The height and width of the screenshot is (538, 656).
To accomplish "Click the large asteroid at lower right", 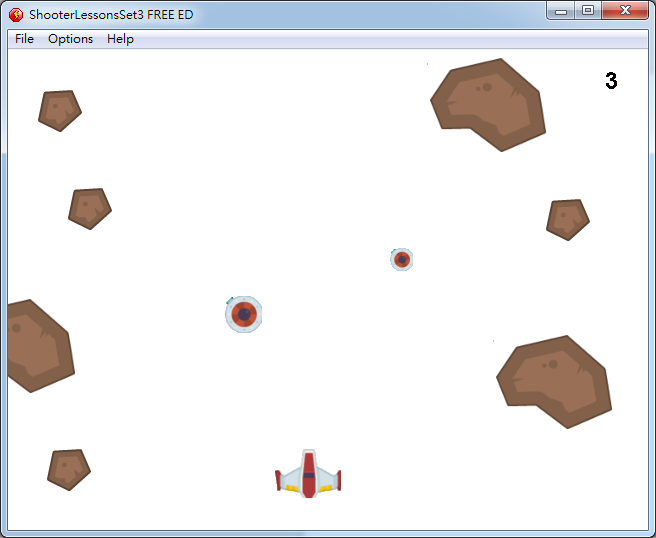I will point(555,381).
